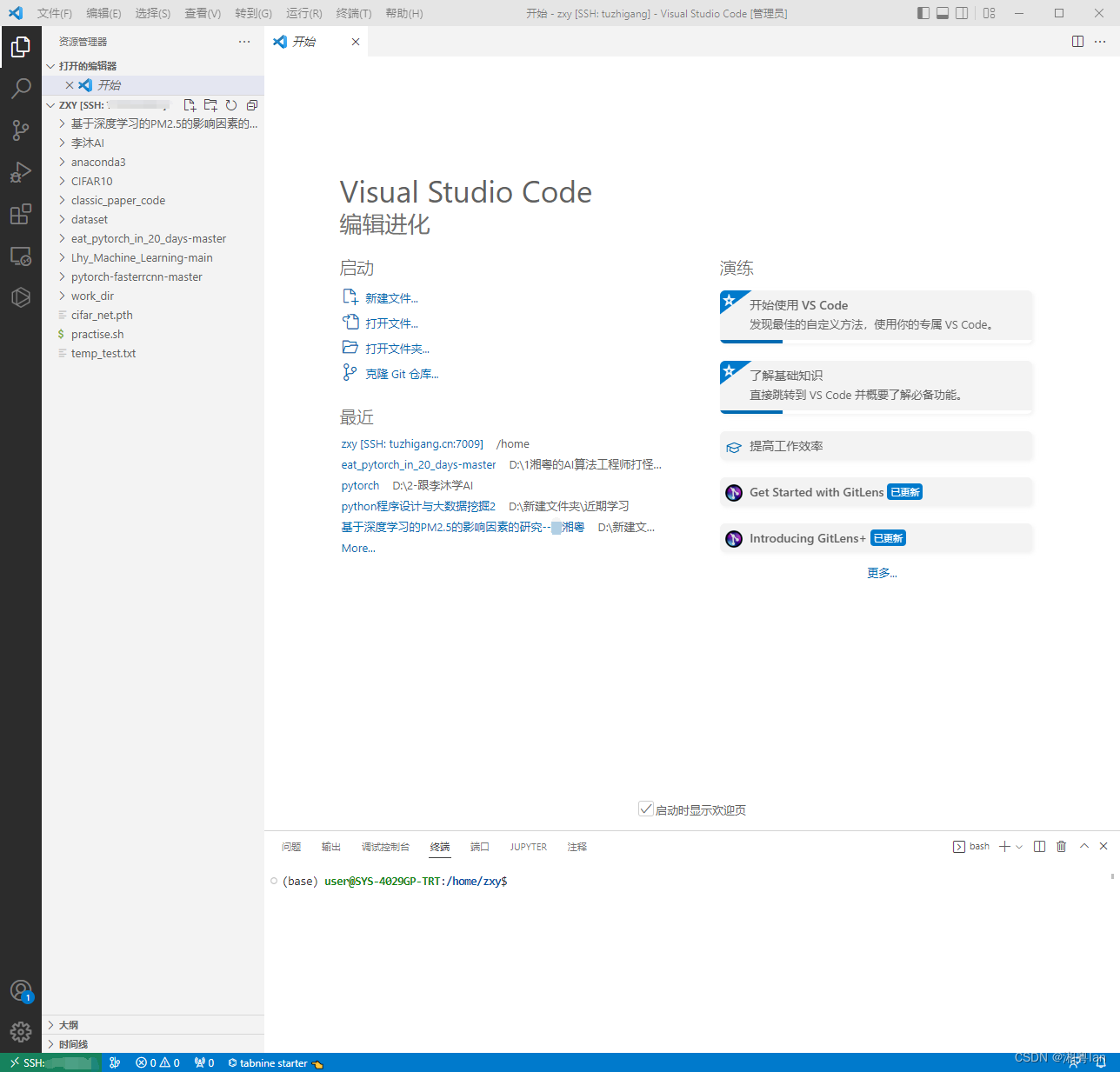This screenshot has width=1120, height=1072.
Task: Switch to the 调试控制台 panel tab
Action: [385, 846]
